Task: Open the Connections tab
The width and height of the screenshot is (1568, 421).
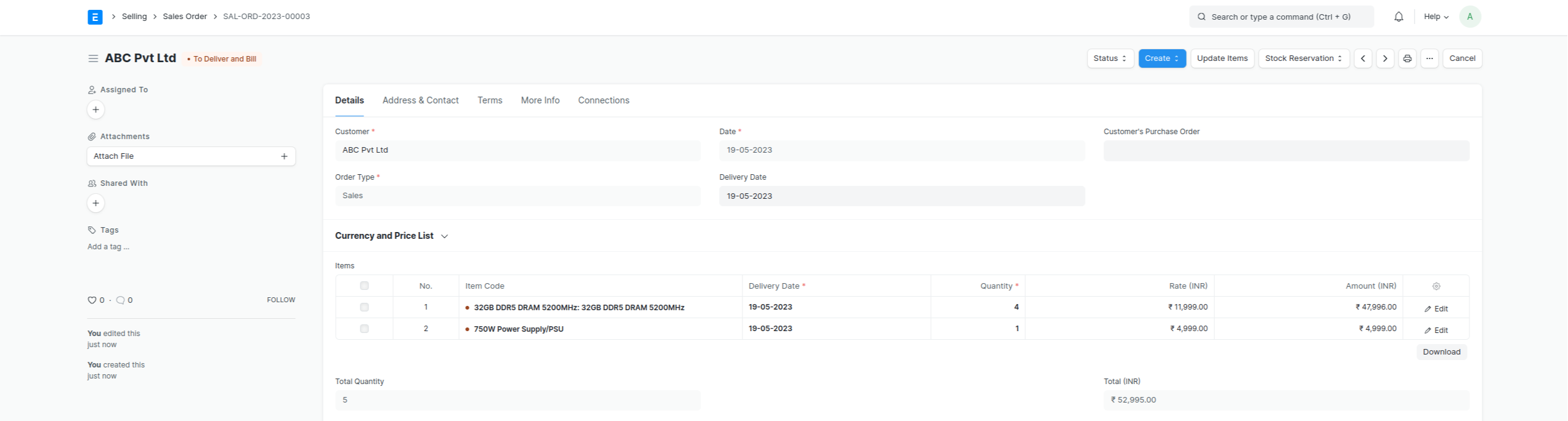Action: coord(603,100)
